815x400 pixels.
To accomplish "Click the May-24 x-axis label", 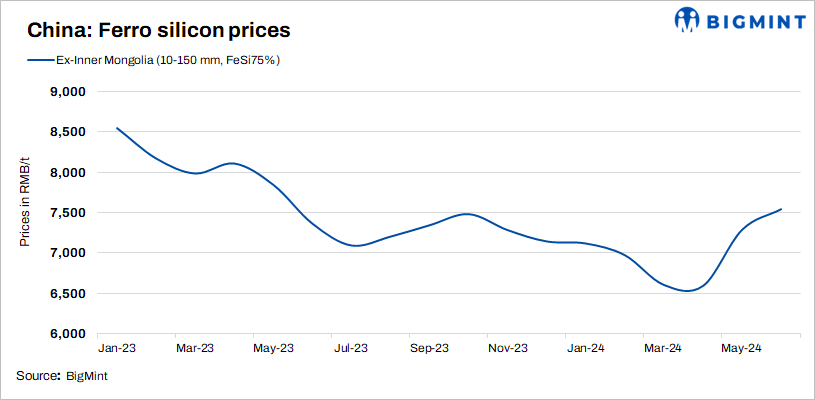I will click(x=742, y=349).
